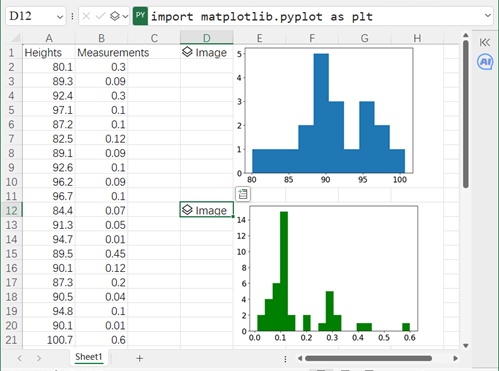
Task: Select the blue Heights histogram image
Action: coord(325,115)
